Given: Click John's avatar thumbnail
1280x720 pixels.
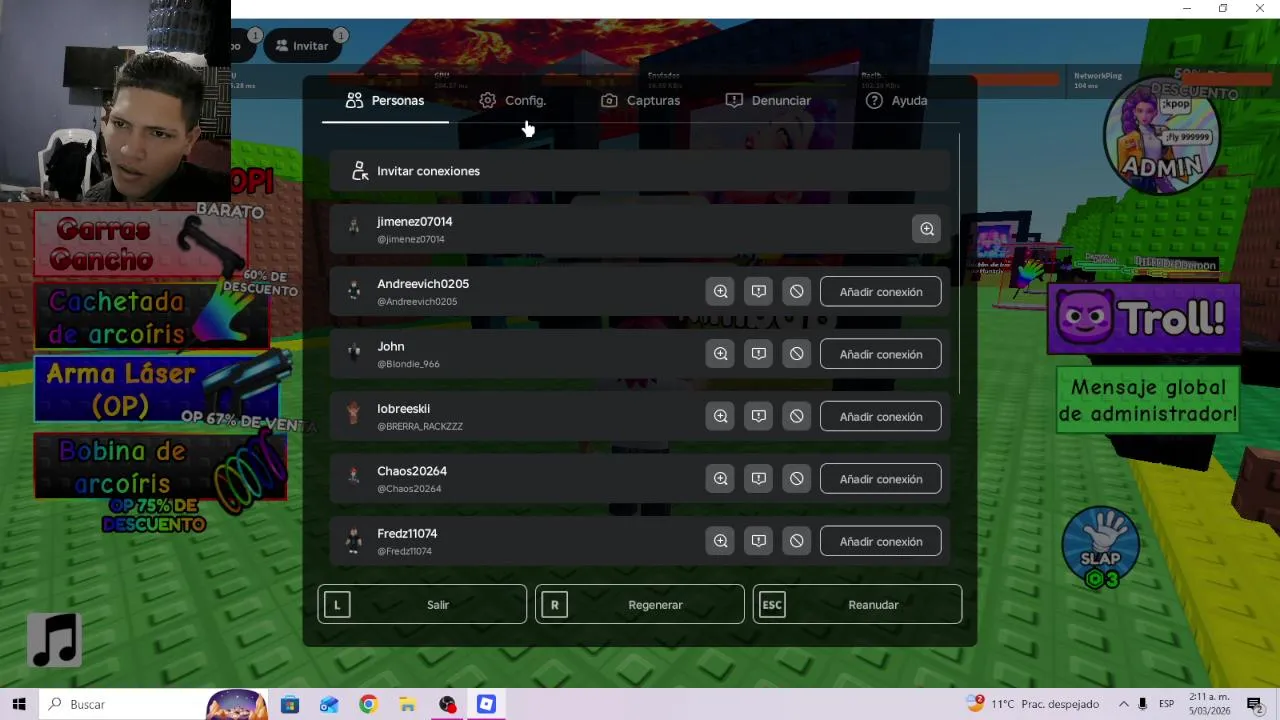Looking at the screenshot, I should click(353, 353).
